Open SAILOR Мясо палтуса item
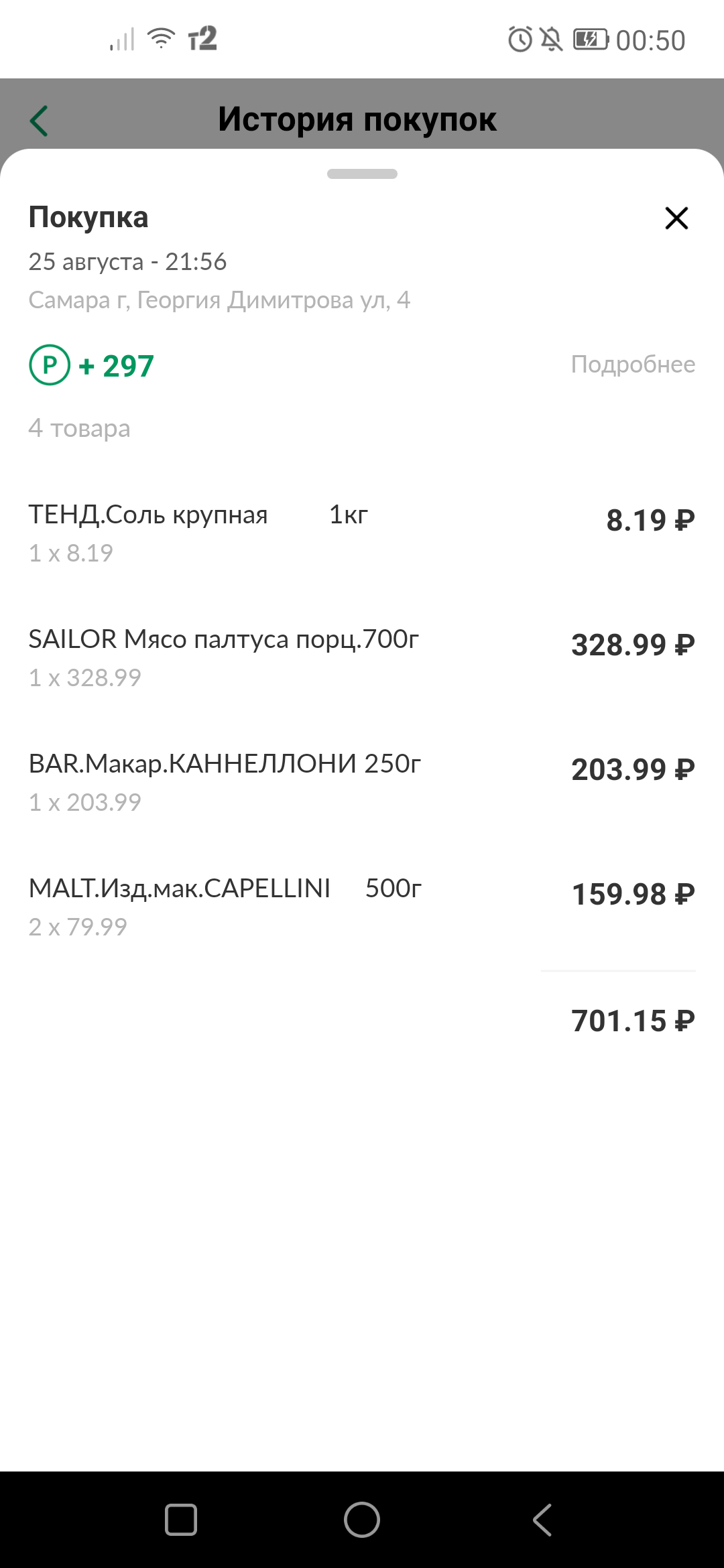The height and width of the screenshot is (1568, 724). pos(223,639)
